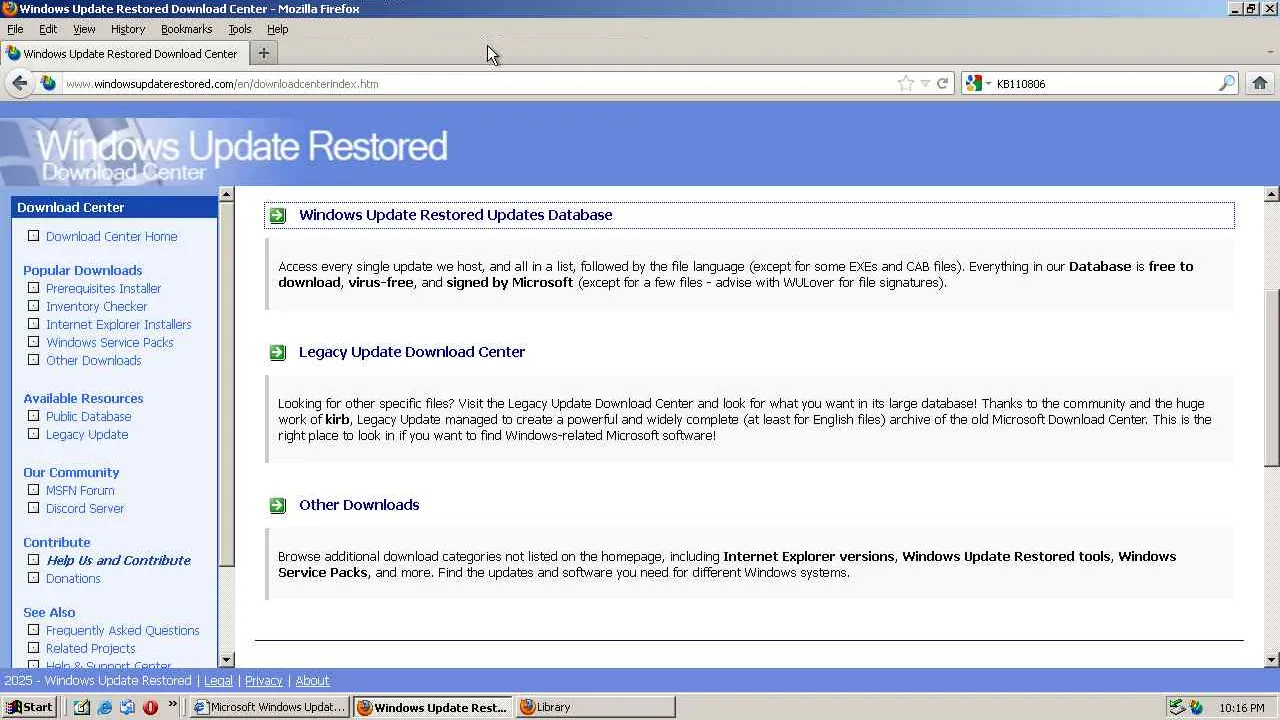Click the sidebar scrollbar down arrow
The height and width of the screenshot is (720, 1280).
point(227,660)
